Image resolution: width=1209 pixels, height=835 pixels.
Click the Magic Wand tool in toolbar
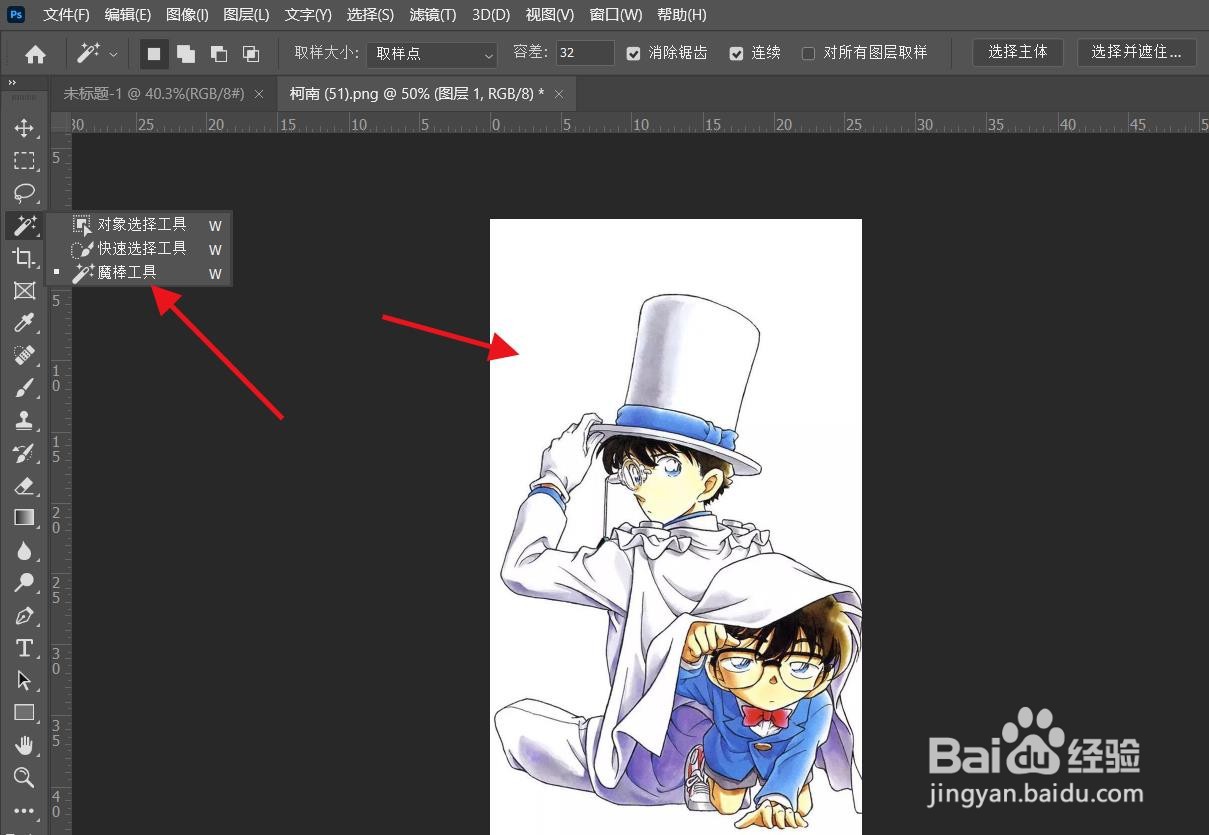click(x=24, y=225)
